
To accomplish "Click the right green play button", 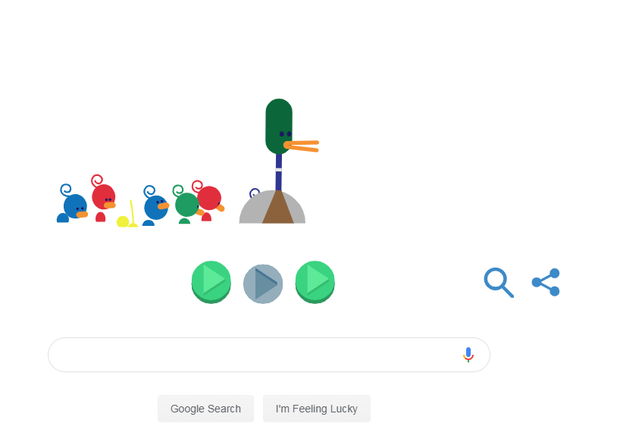I will pyautogui.click(x=315, y=282).
